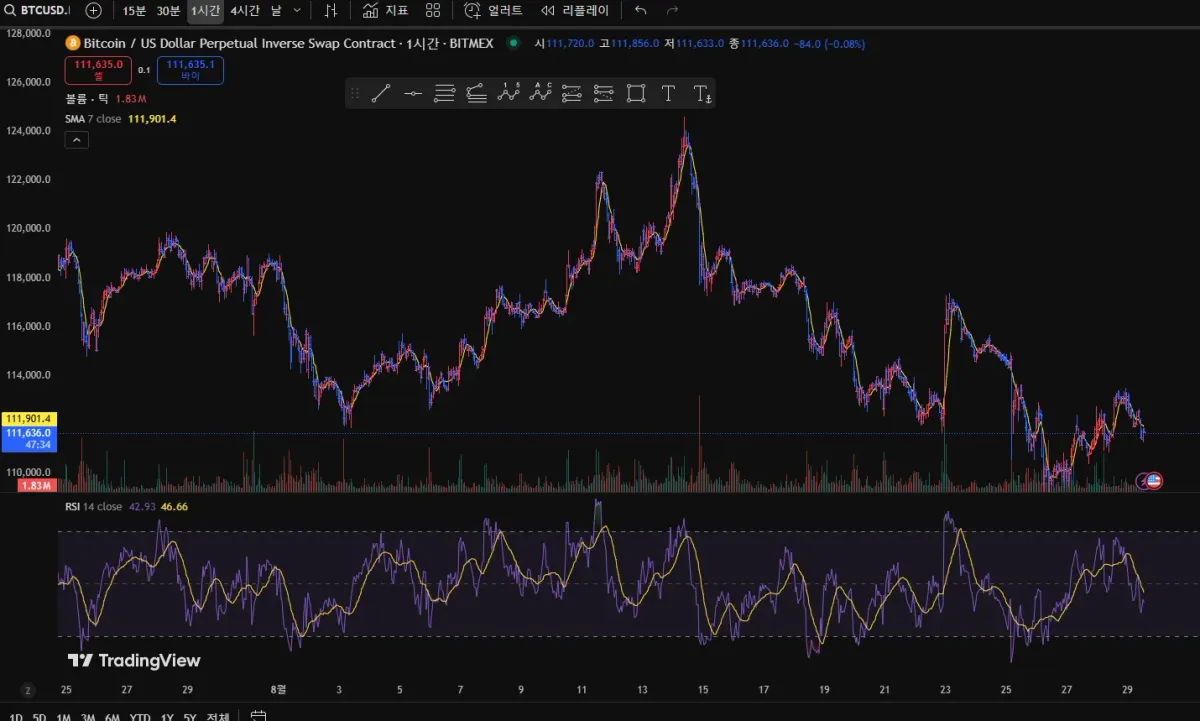Image resolution: width=1200 pixels, height=721 pixels.
Task: Choose the Elliott impulse wave 1-5 tool
Action: click(x=509, y=93)
